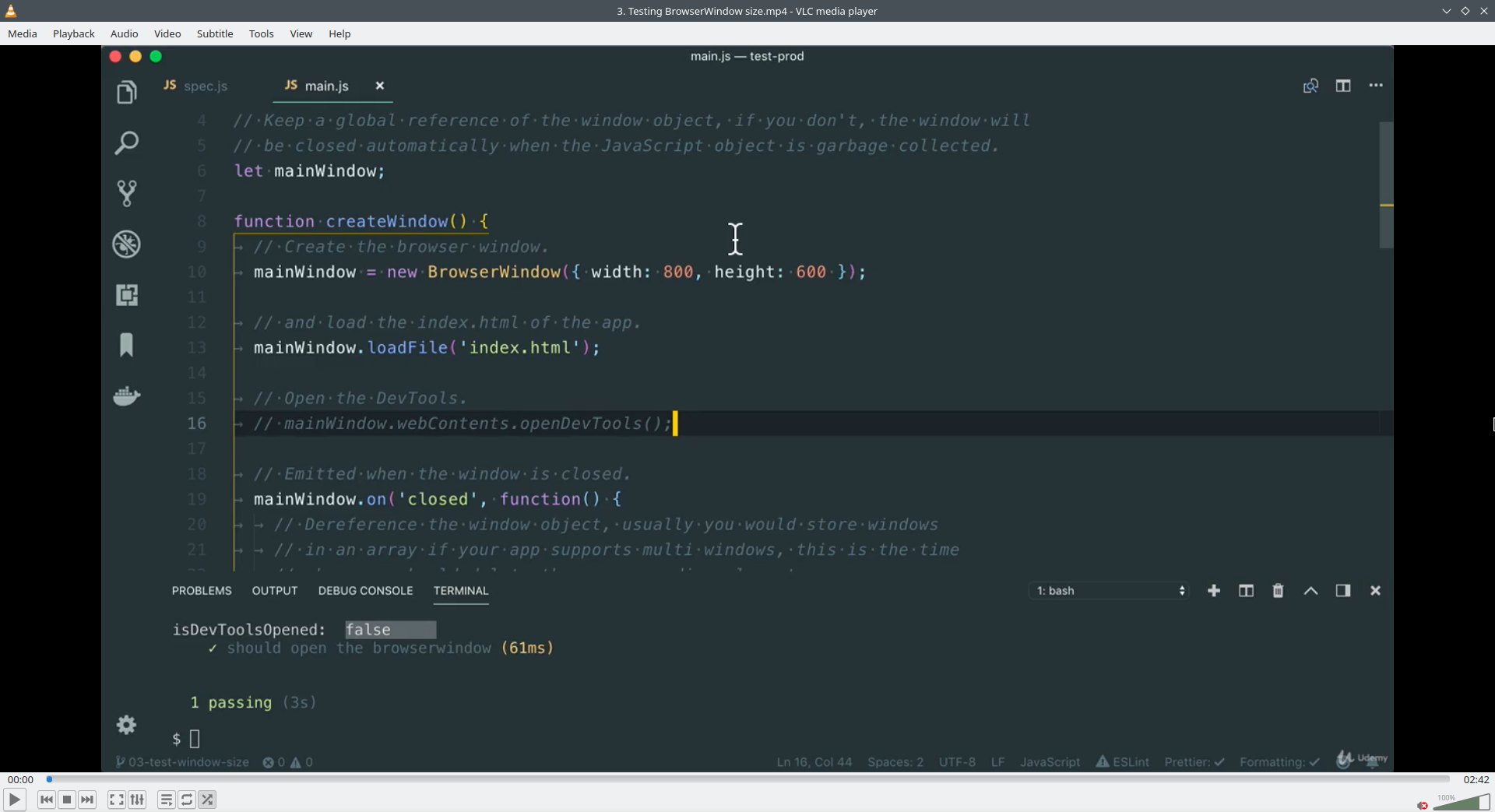
Task: Click the JavaScript language mode in status bar
Action: click(1050, 762)
